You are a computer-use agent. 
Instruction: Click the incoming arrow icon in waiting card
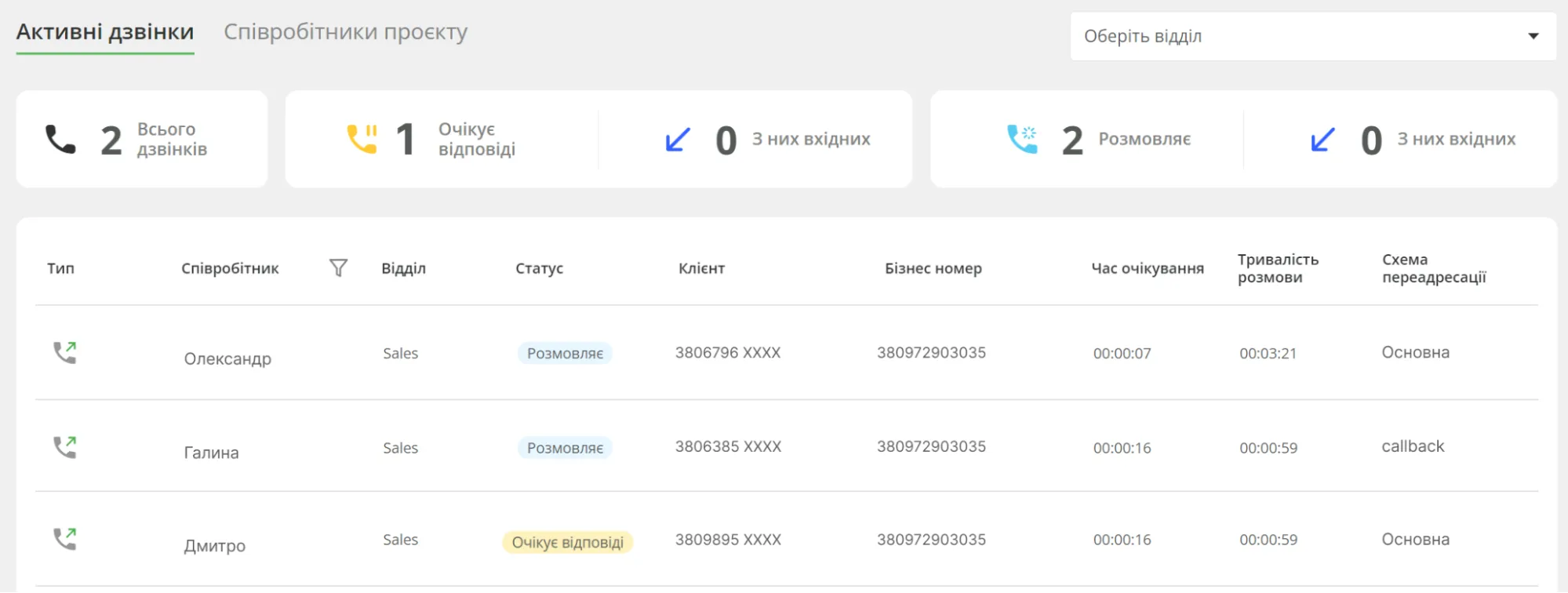coord(678,140)
